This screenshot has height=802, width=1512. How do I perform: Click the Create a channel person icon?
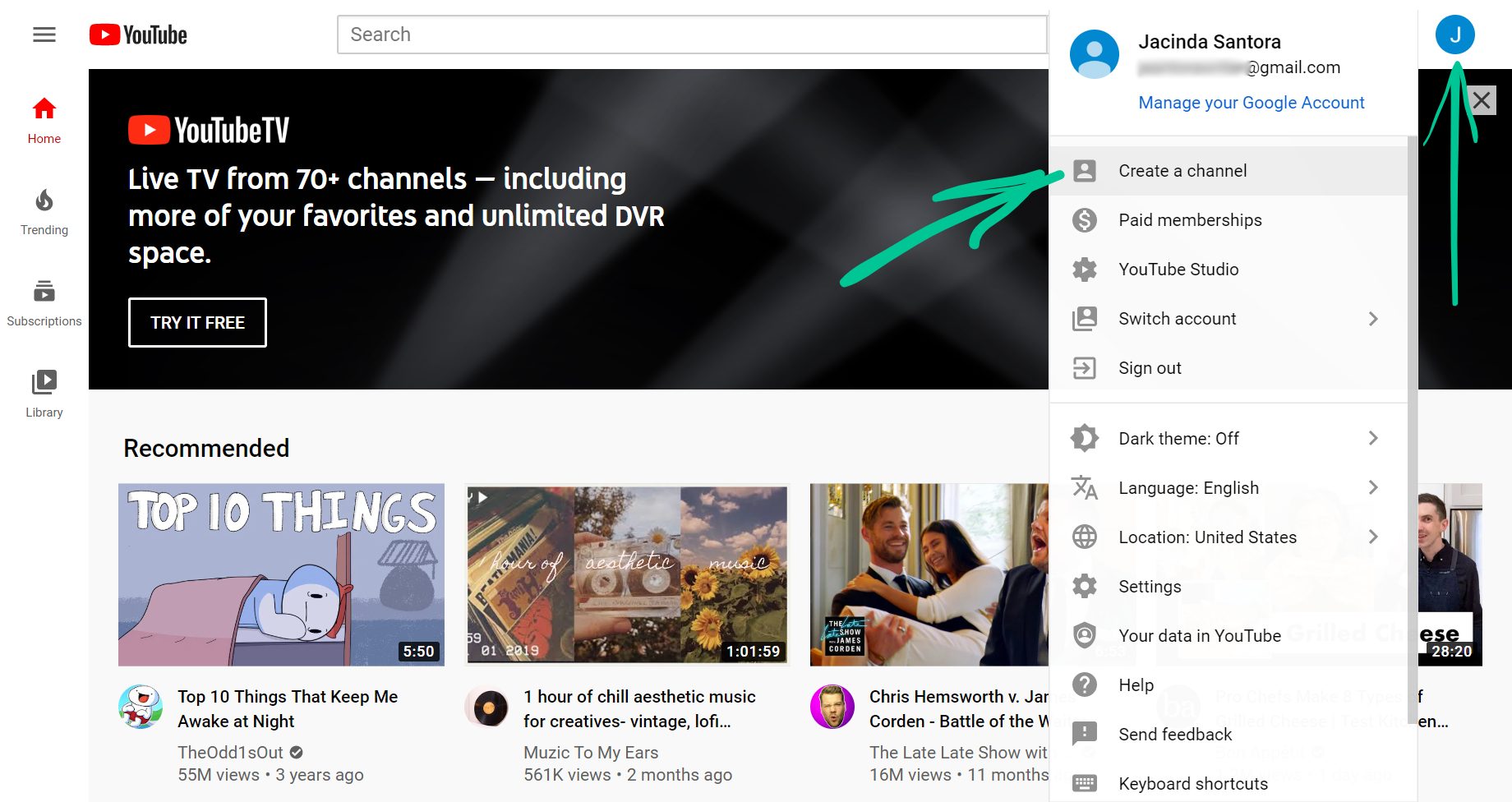point(1085,171)
